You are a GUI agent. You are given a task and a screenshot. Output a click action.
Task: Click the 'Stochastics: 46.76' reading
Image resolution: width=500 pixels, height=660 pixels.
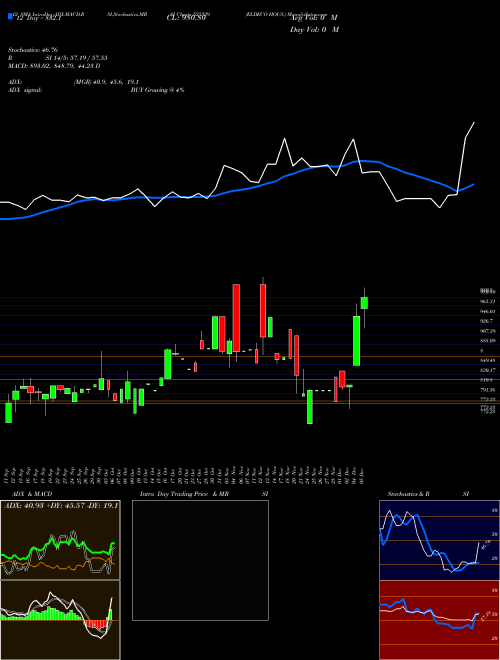pos(32,50)
